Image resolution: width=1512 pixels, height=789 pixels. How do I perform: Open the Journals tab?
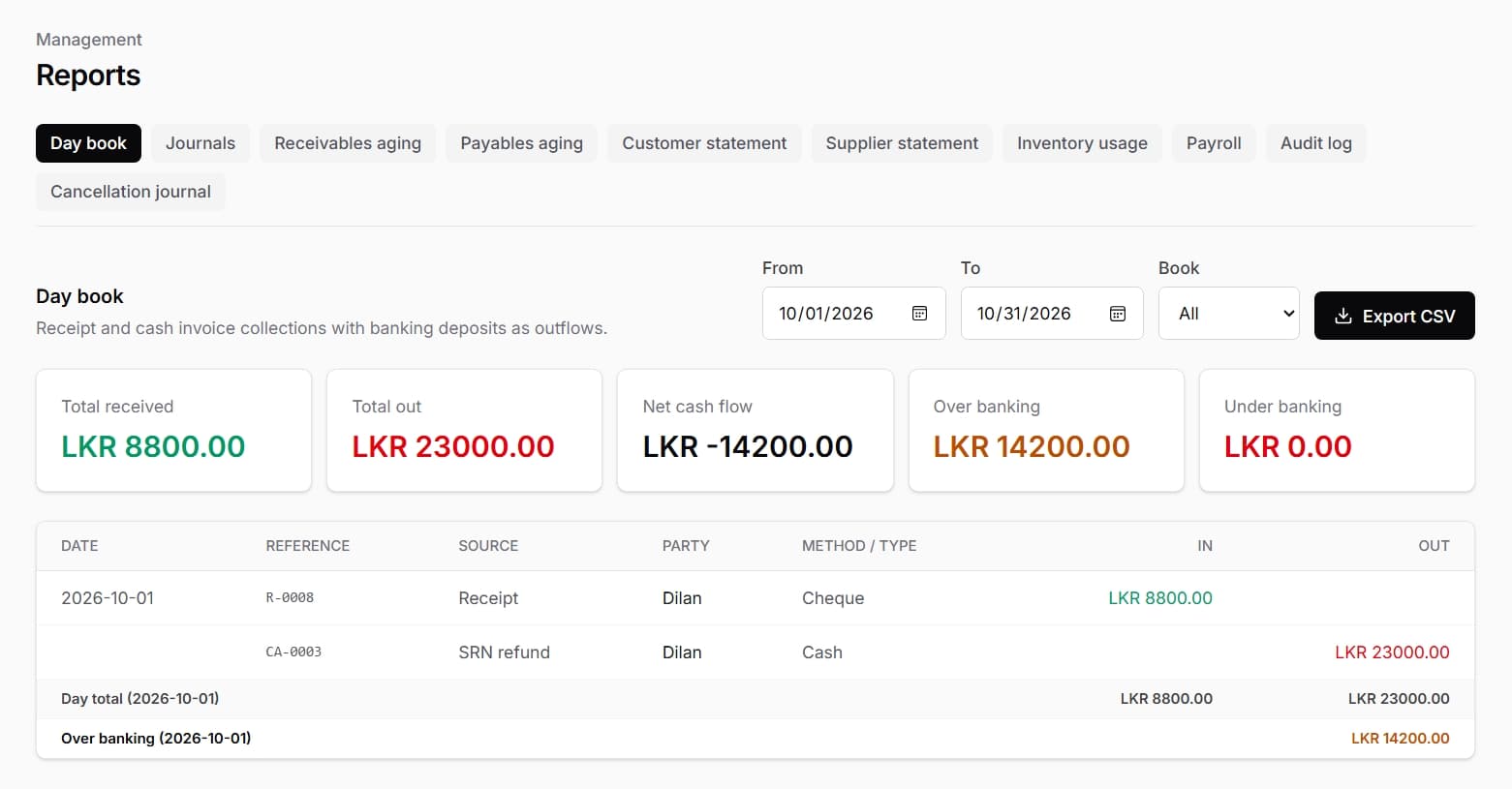tap(201, 143)
